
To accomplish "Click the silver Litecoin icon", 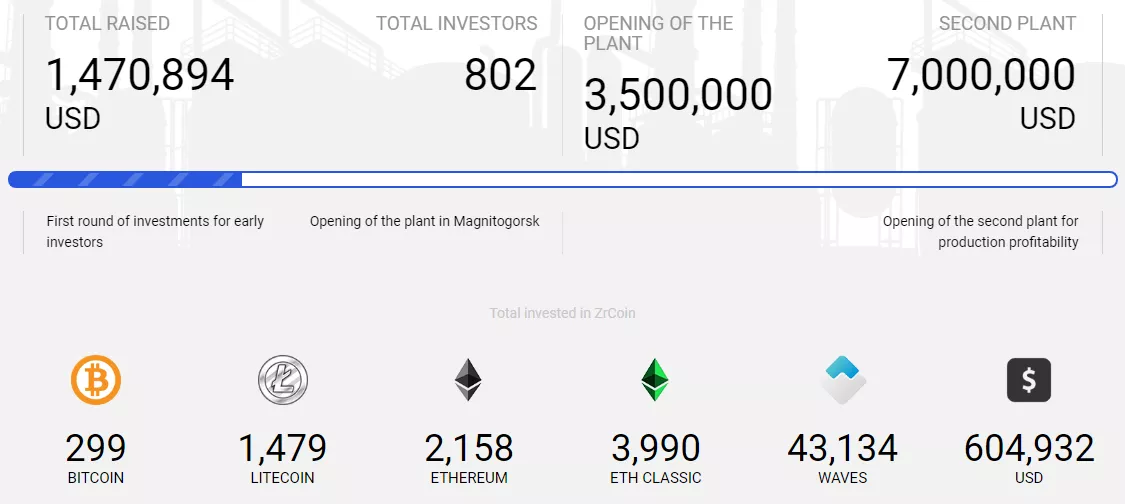I will coord(283,381).
